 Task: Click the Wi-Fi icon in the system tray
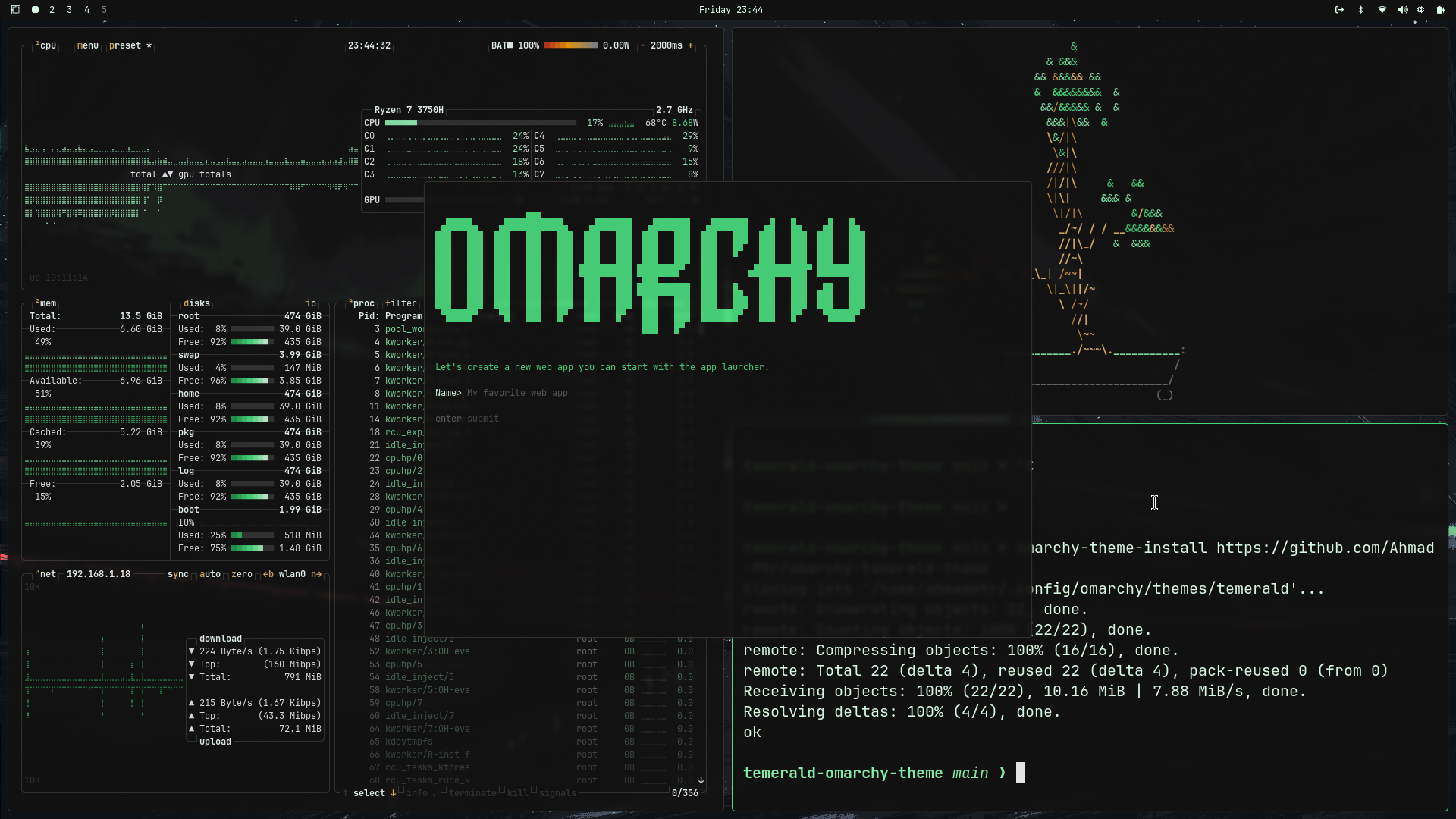pos(1381,10)
